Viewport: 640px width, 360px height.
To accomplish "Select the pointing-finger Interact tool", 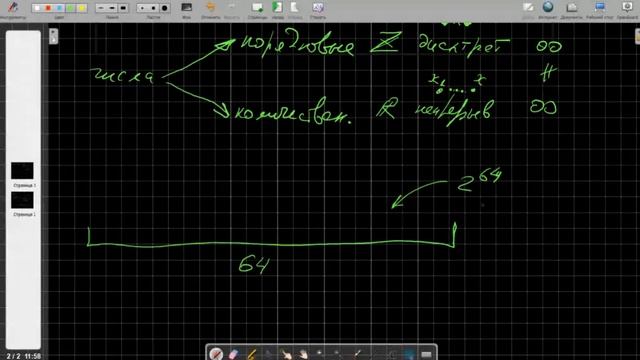I will 286,354.
